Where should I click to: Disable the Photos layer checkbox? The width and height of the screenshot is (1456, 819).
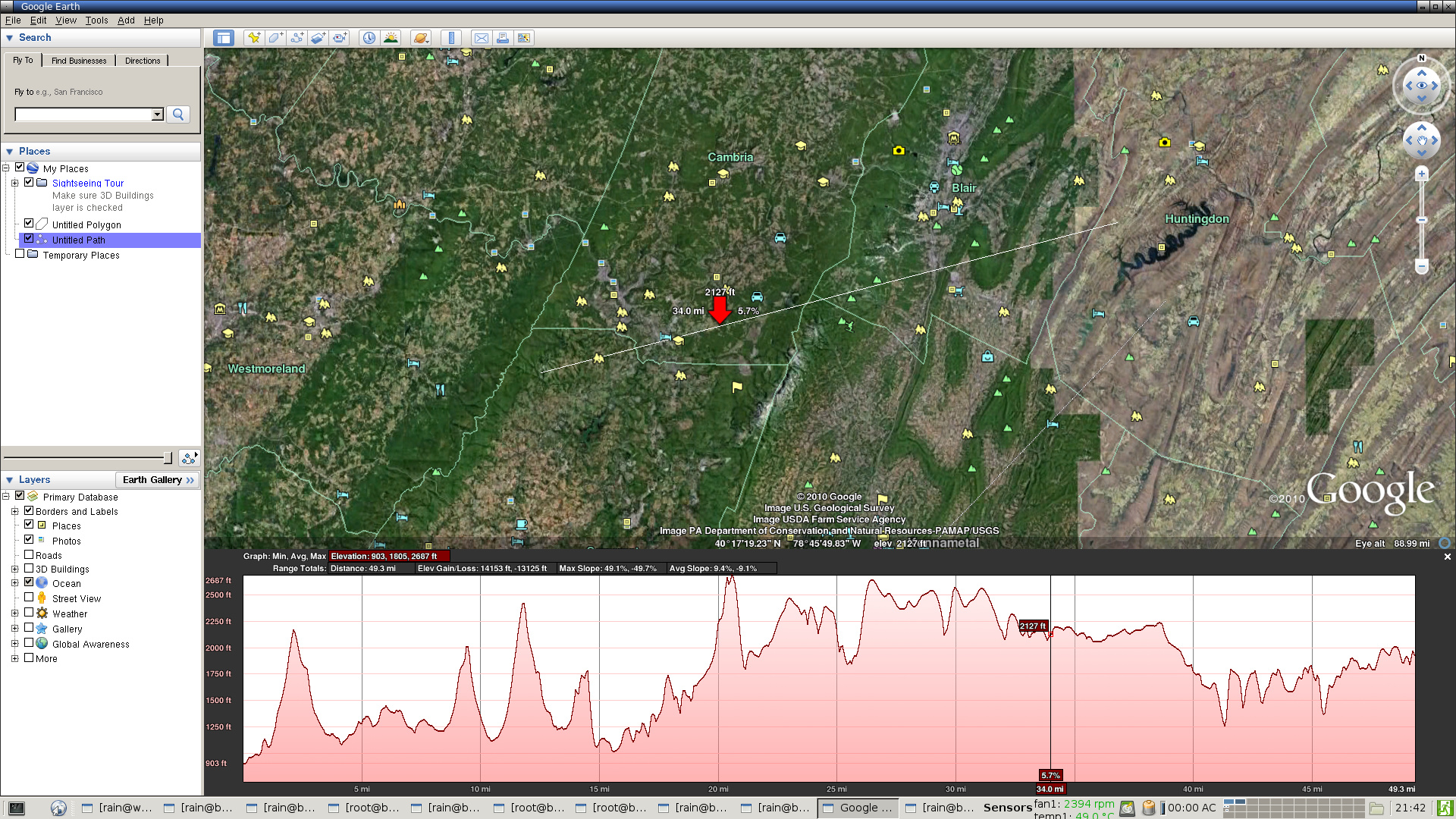[29, 539]
